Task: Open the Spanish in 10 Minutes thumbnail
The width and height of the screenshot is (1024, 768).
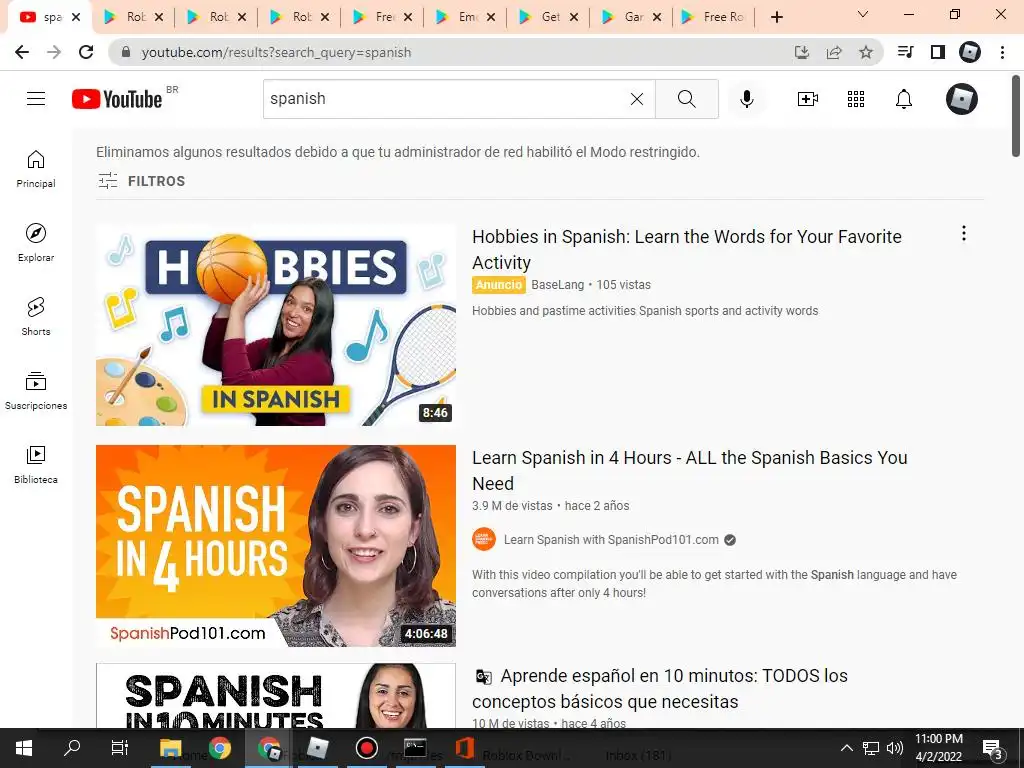Action: pyautogui.click(x=276, y=696)
